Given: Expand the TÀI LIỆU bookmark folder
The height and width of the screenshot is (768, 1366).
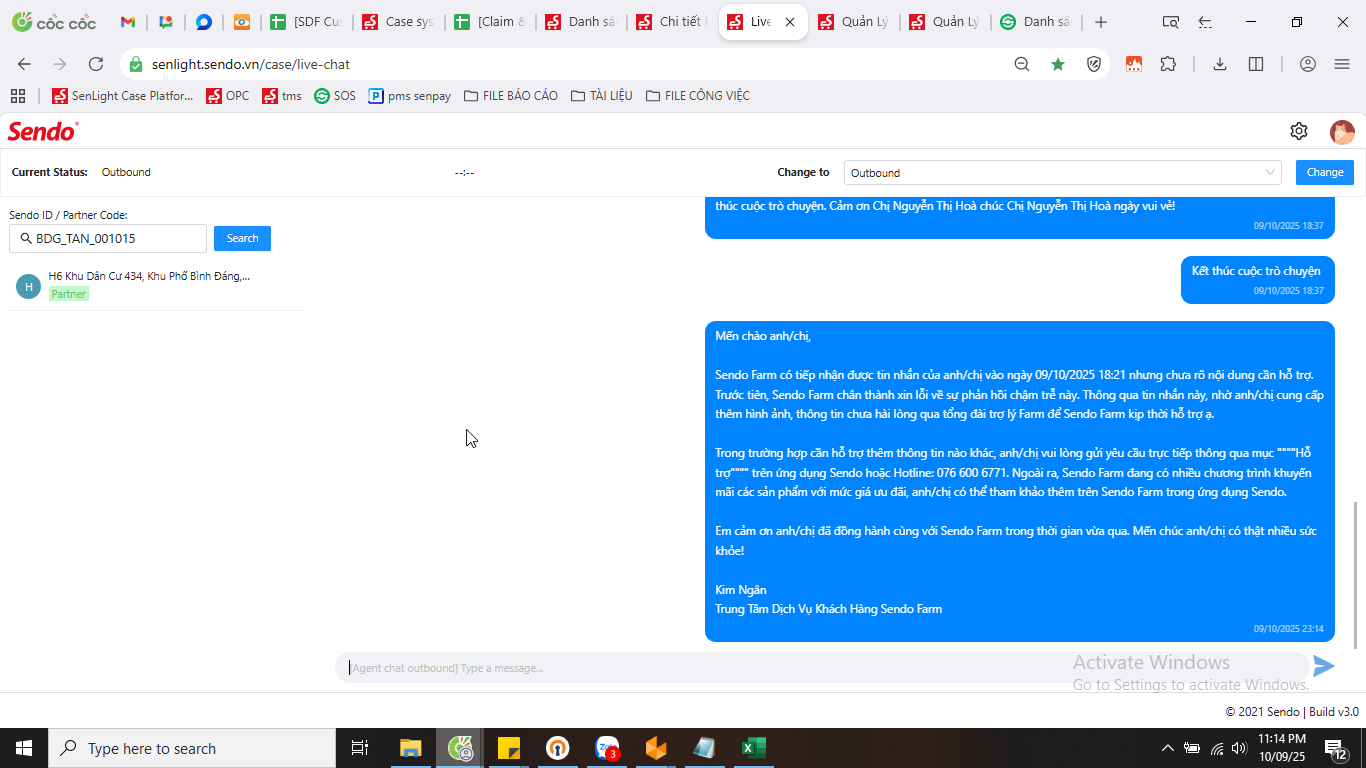Looking at the screenshot, I should tap(601, 96).
